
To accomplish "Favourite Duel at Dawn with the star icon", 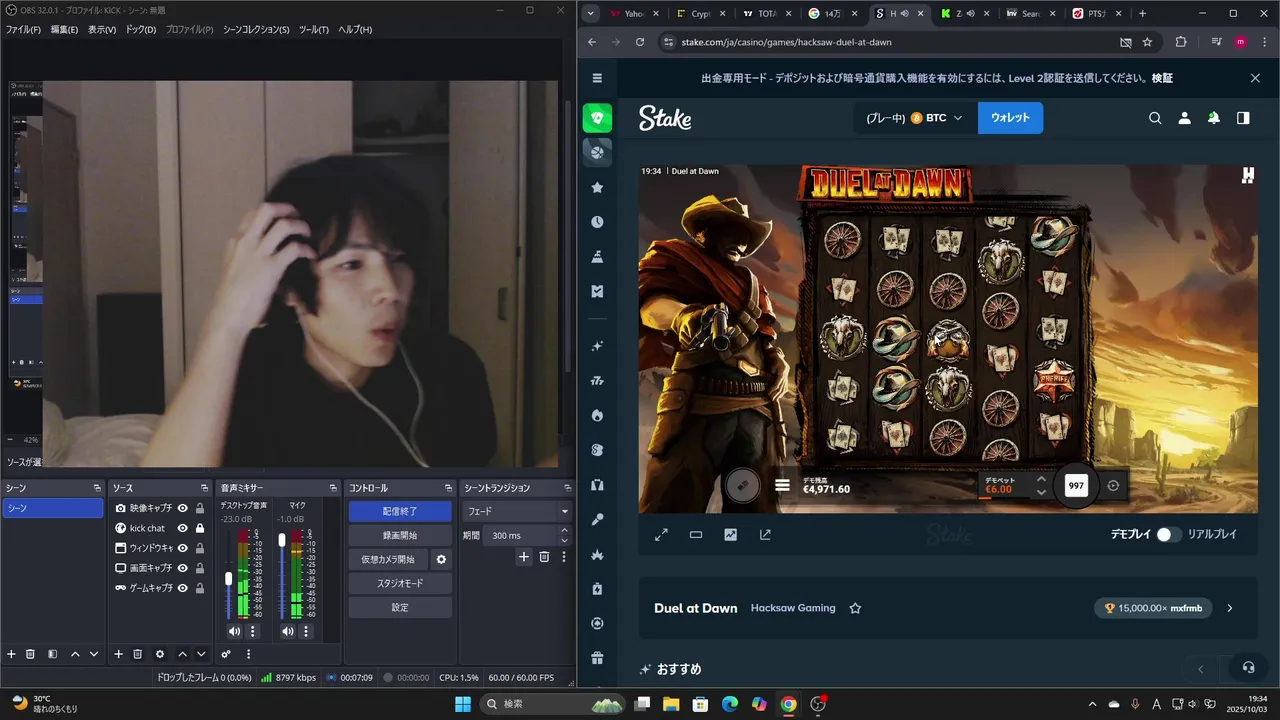I will 855,608.
